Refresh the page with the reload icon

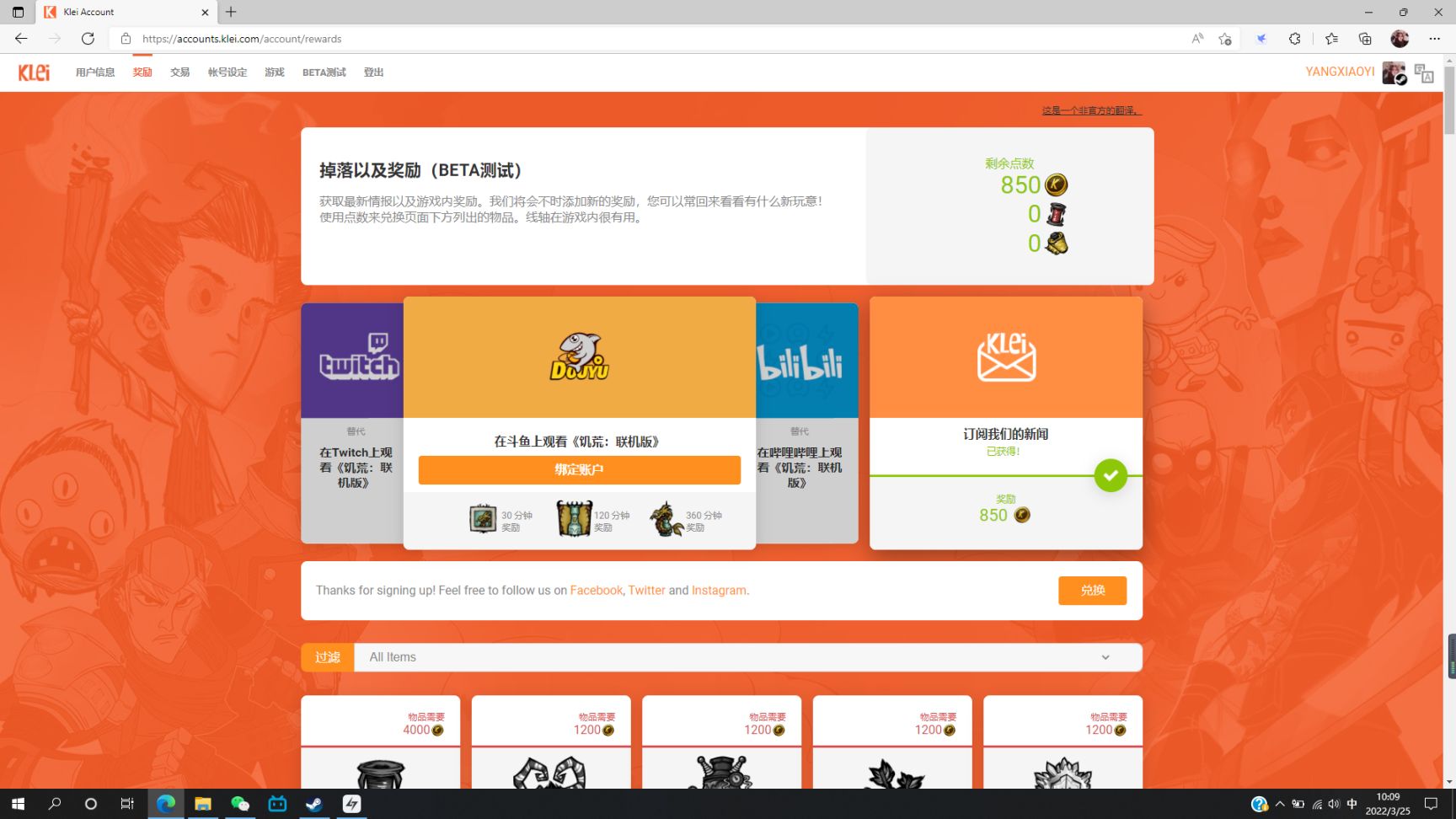(88, 39)
